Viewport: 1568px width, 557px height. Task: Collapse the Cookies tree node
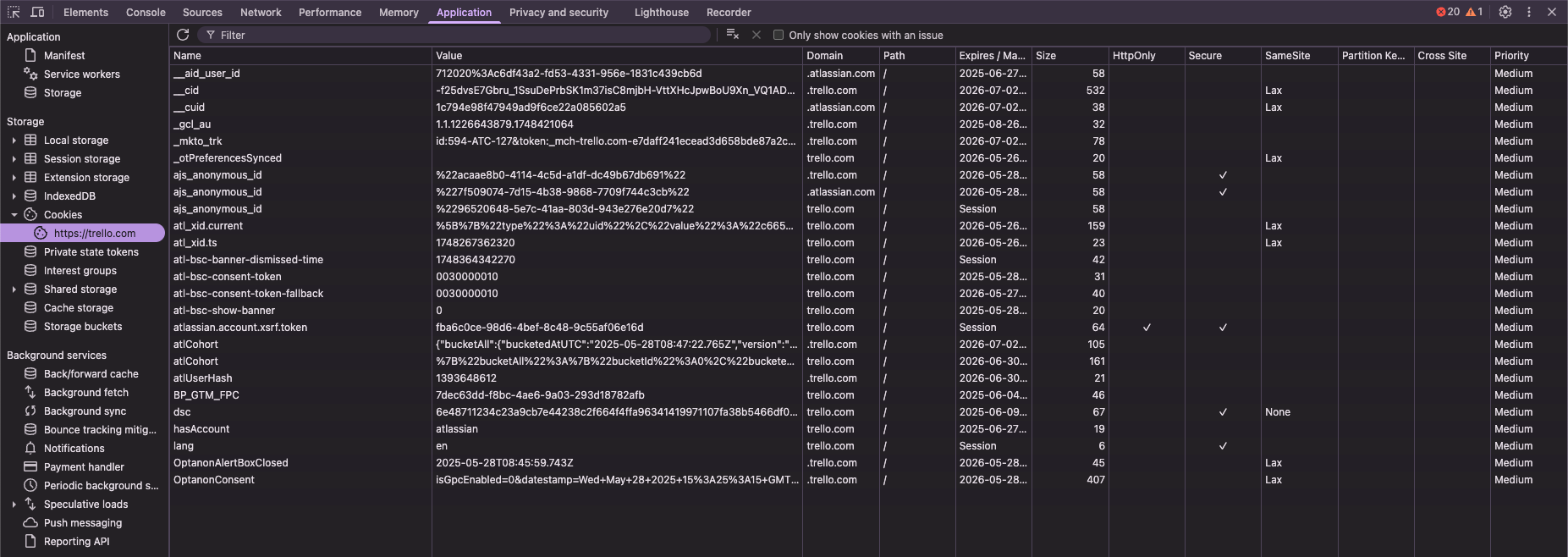click(14, 215)
